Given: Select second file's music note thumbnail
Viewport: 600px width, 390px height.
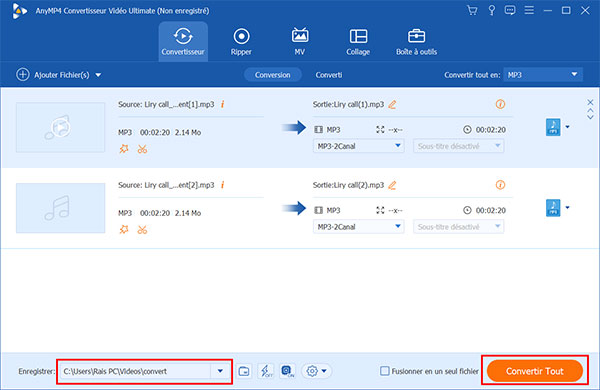Looking at the screenshot, I should coord(60,208).
